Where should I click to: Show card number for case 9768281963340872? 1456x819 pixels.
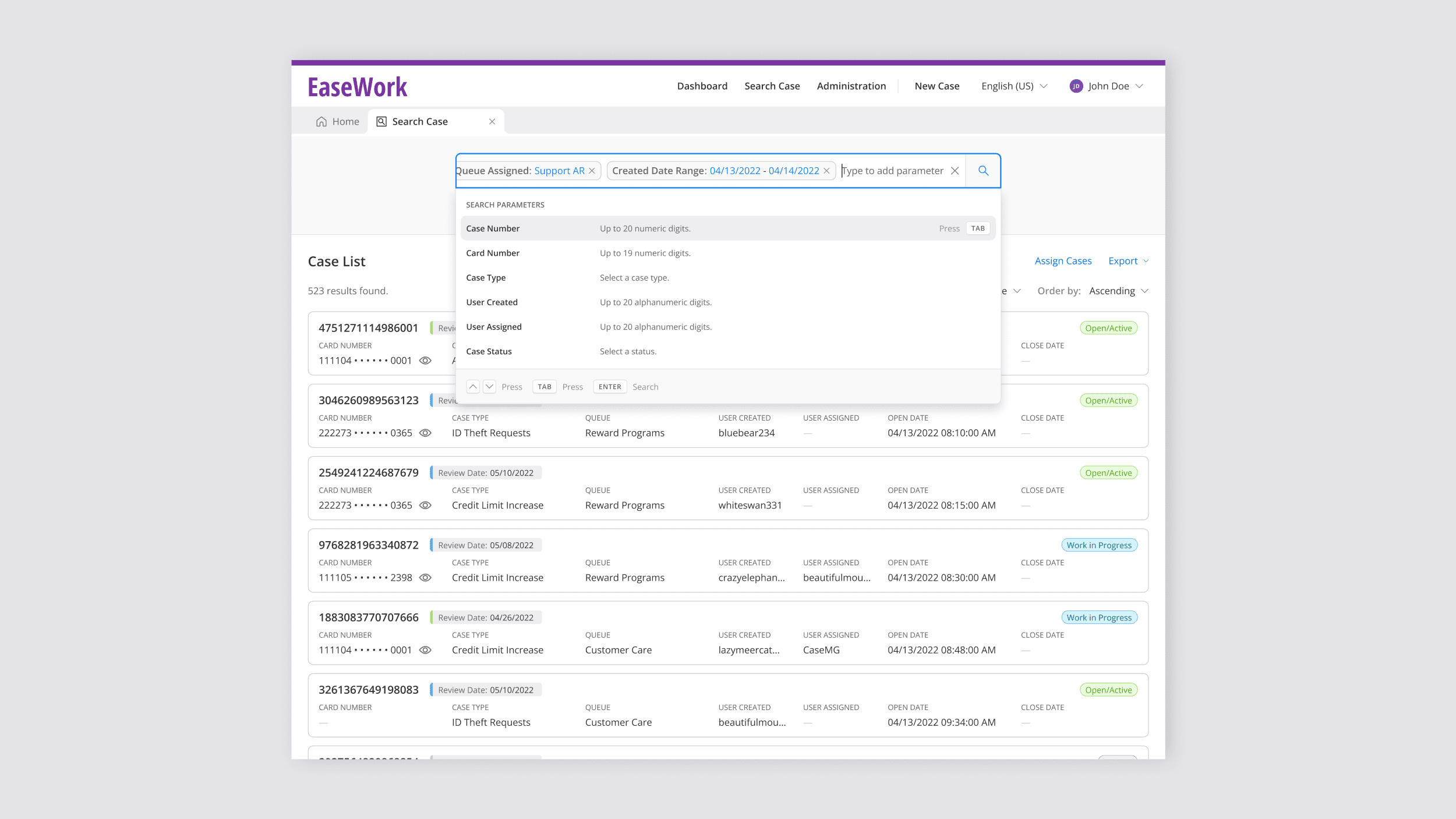click(426, 578)
